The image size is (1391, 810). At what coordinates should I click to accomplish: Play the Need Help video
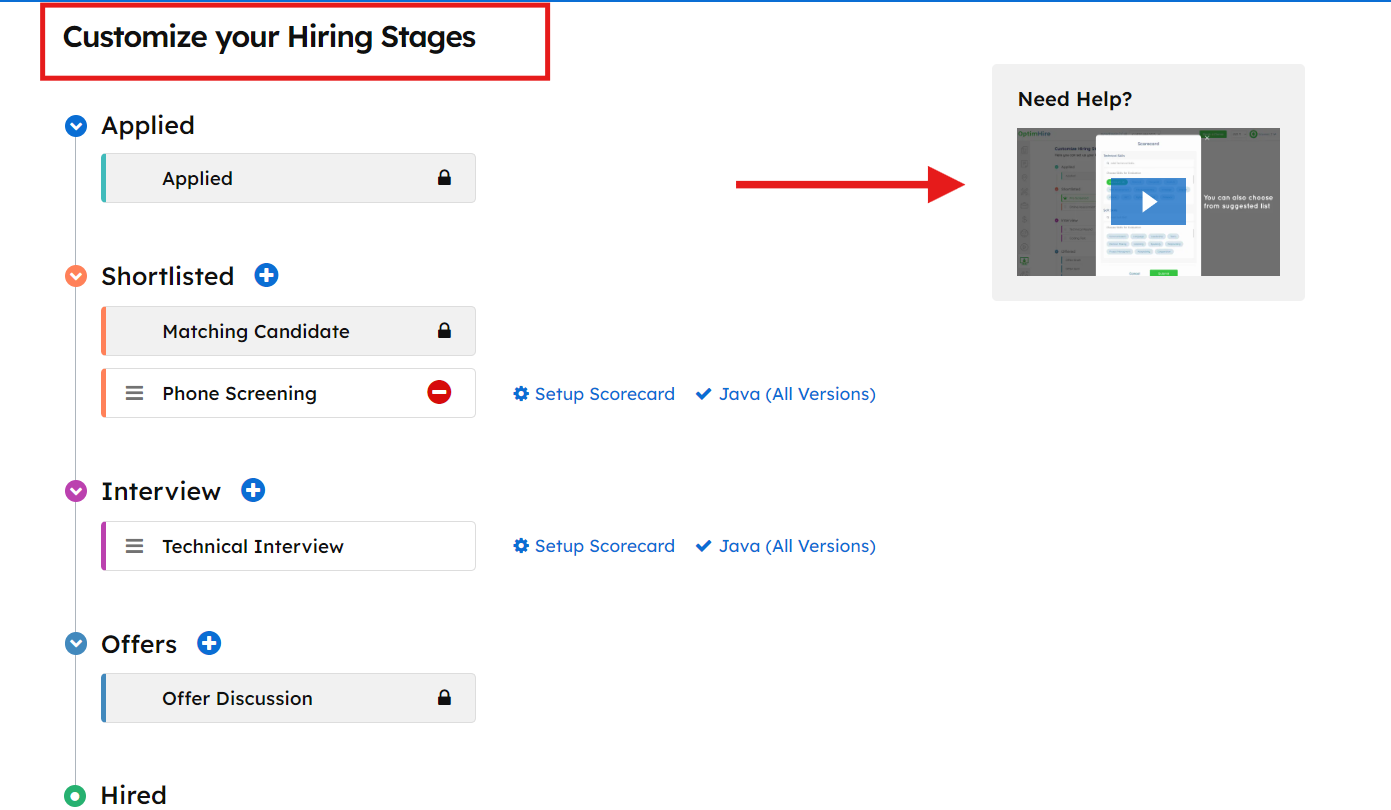click(x=1148, y=201)
